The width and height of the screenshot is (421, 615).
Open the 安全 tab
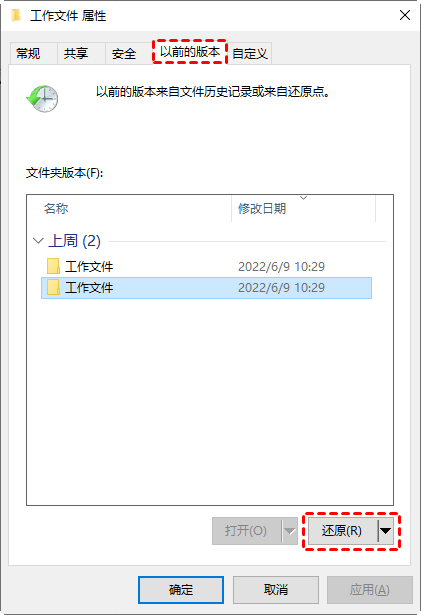(x=124, y=53)
